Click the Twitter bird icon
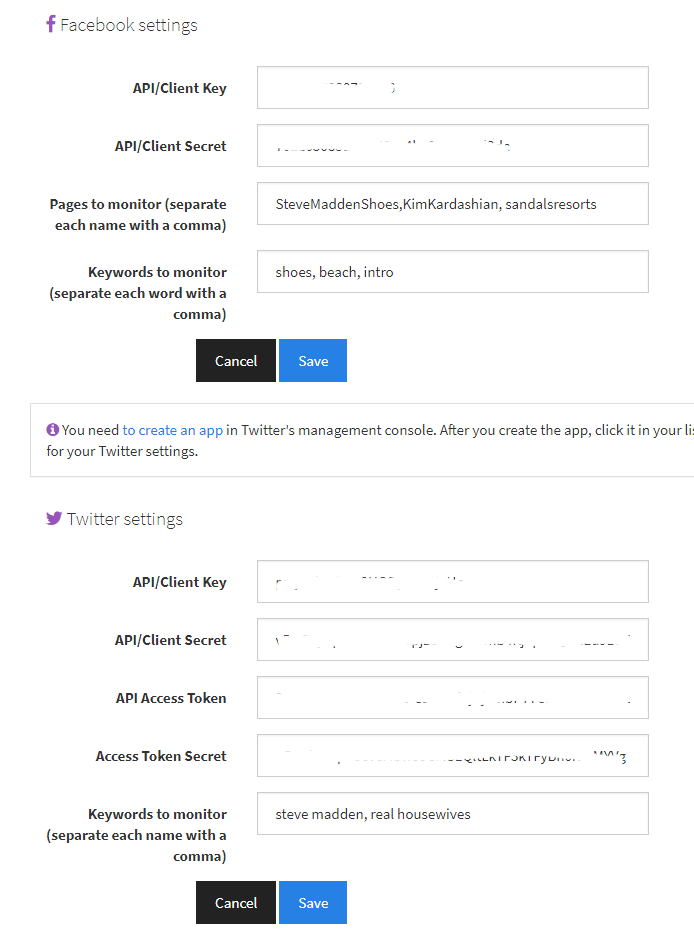This screenshot has height=948, width=694. [54, 518]
